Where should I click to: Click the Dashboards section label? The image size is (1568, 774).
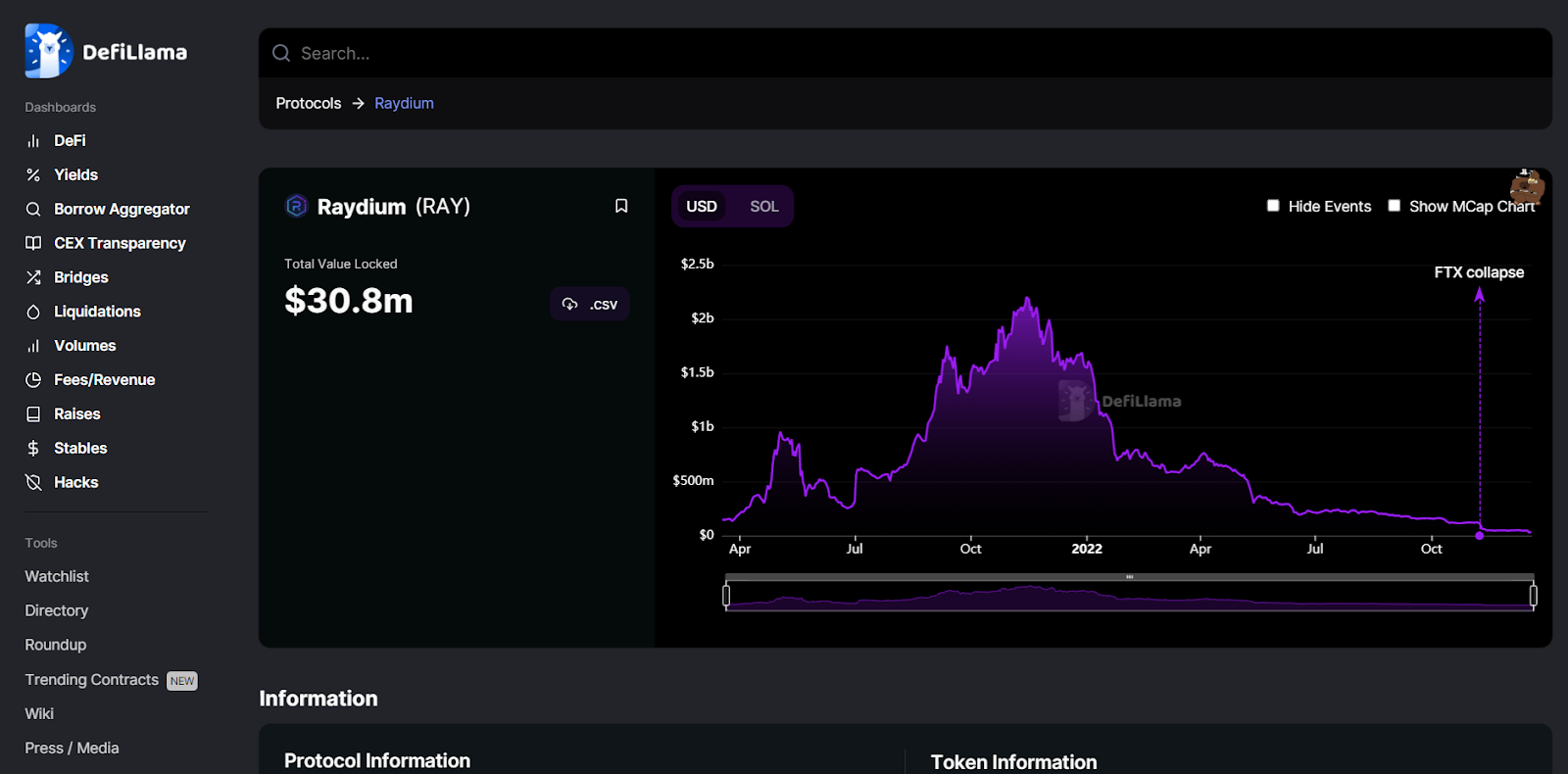[61, 107]
